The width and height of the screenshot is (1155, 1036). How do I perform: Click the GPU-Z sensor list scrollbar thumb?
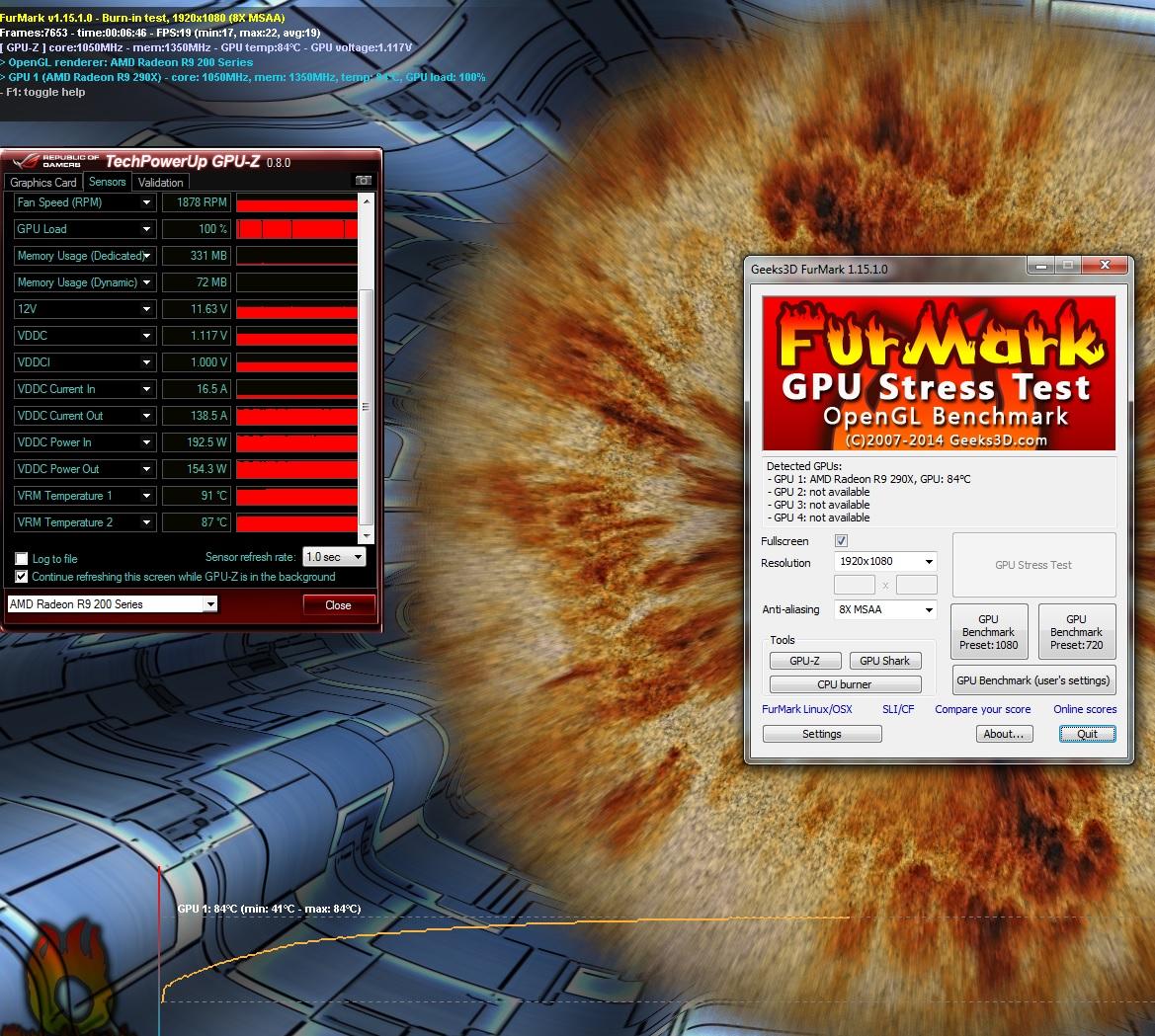point(367,407)
